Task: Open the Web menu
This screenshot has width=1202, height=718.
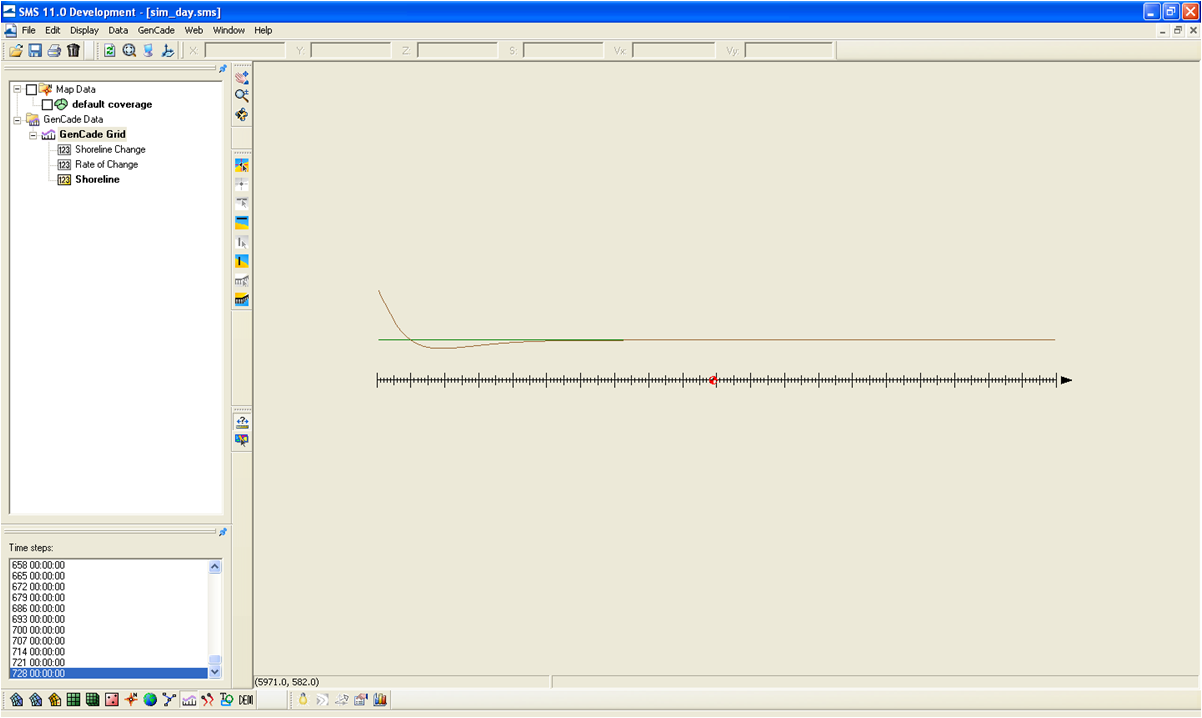Action: pyautogui.click(x=194, y=30)
